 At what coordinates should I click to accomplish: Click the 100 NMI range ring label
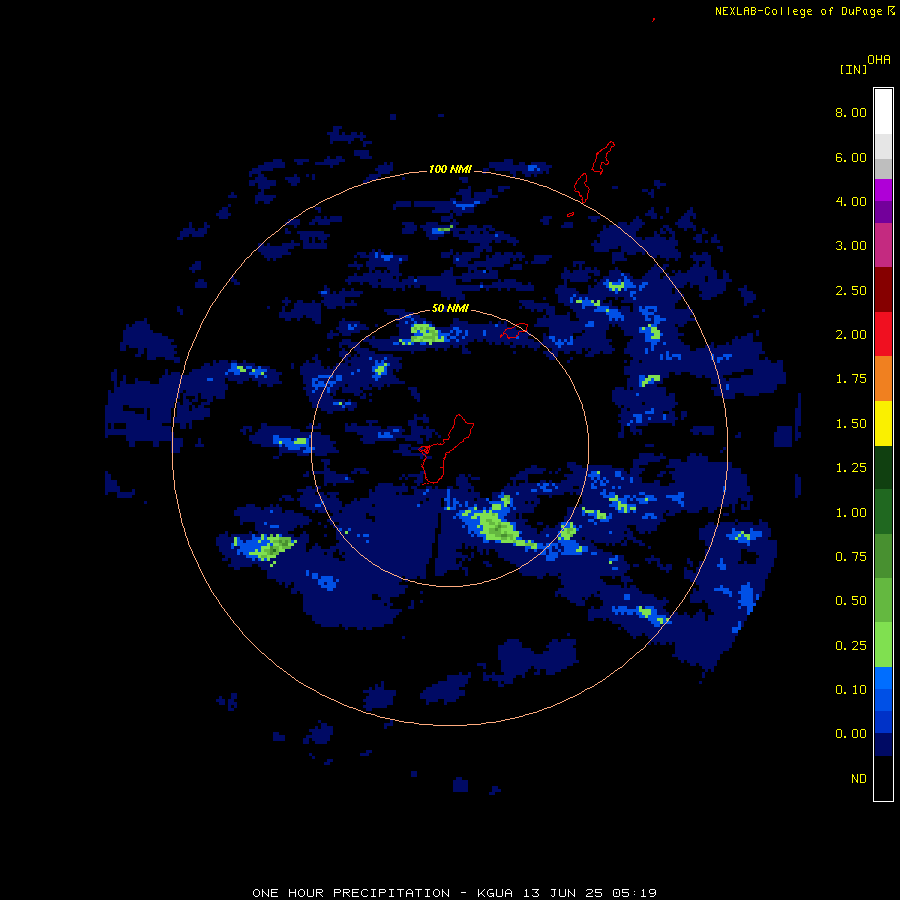(x=450, y=169)
